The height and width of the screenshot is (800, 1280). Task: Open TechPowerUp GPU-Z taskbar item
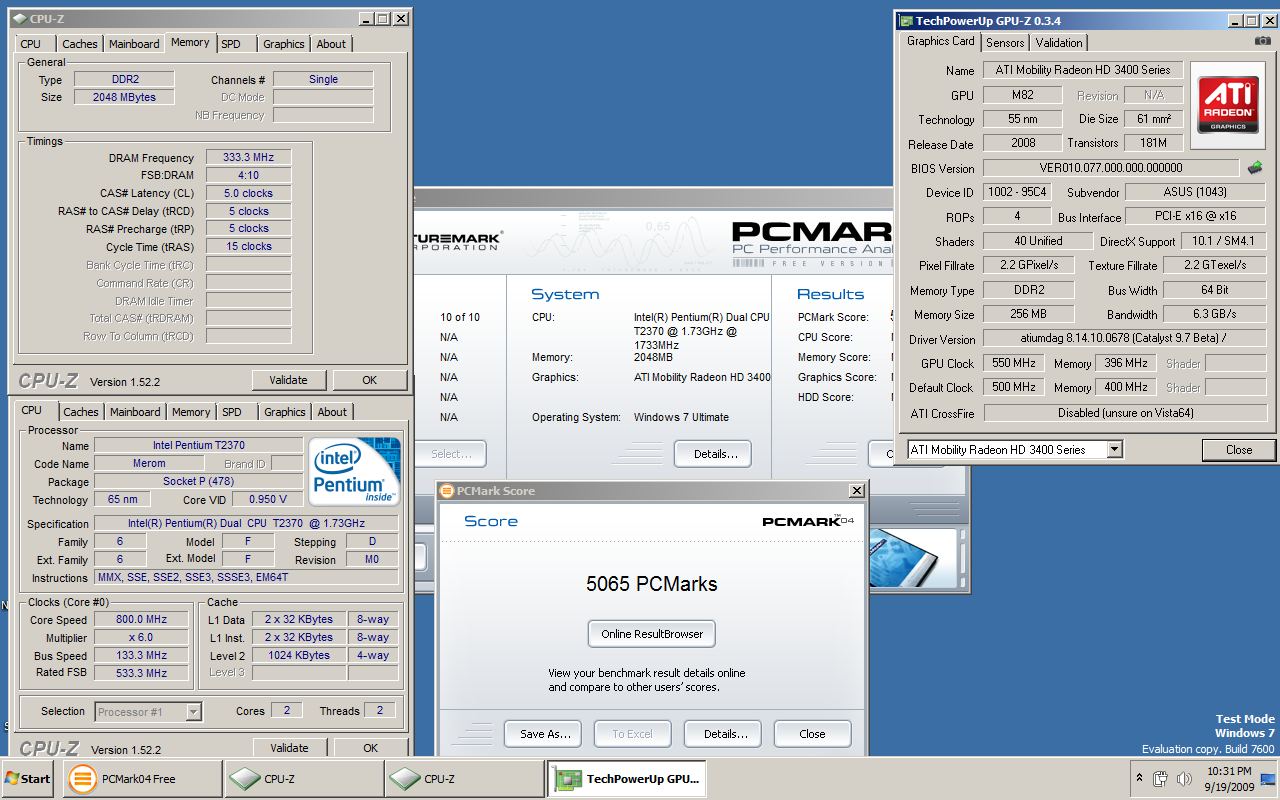click(626, 778)
